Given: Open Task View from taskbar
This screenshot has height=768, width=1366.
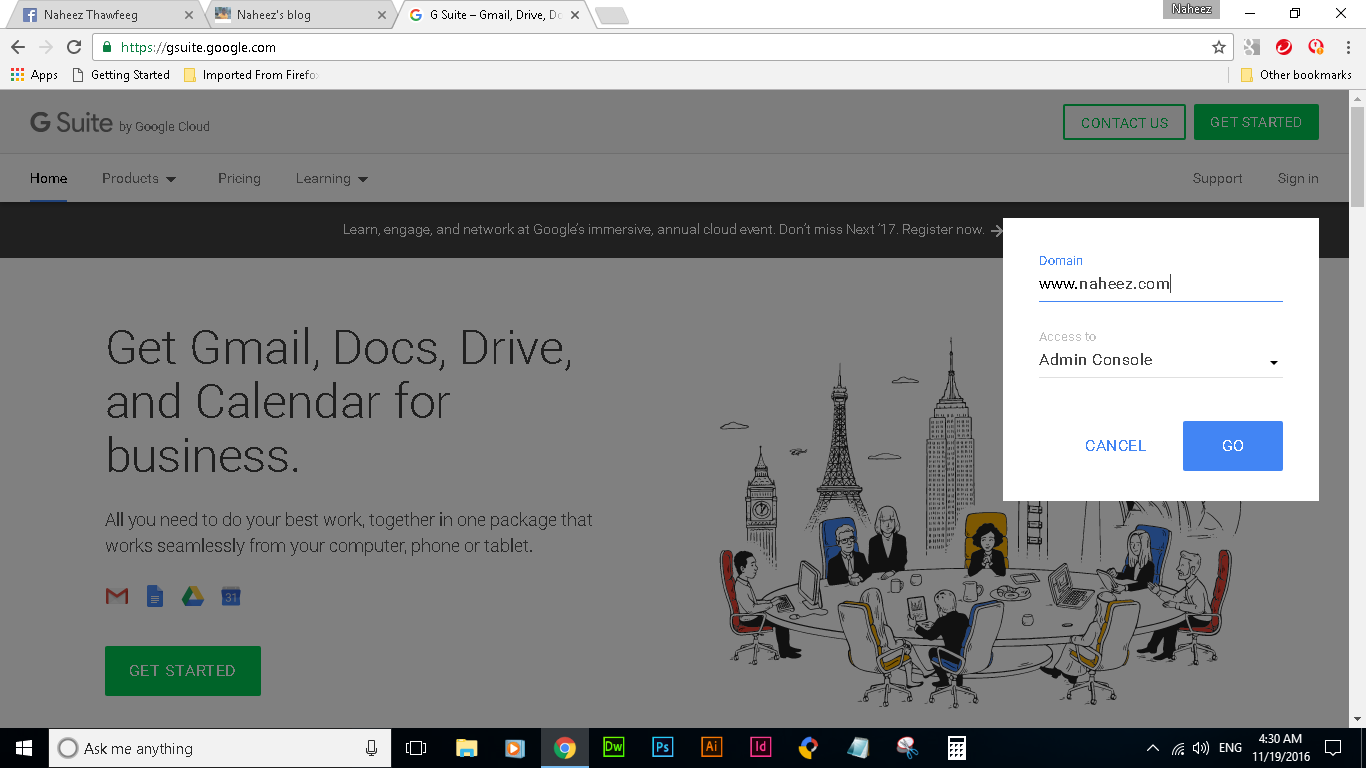Looking at the screenshot, I should point(416,748).
